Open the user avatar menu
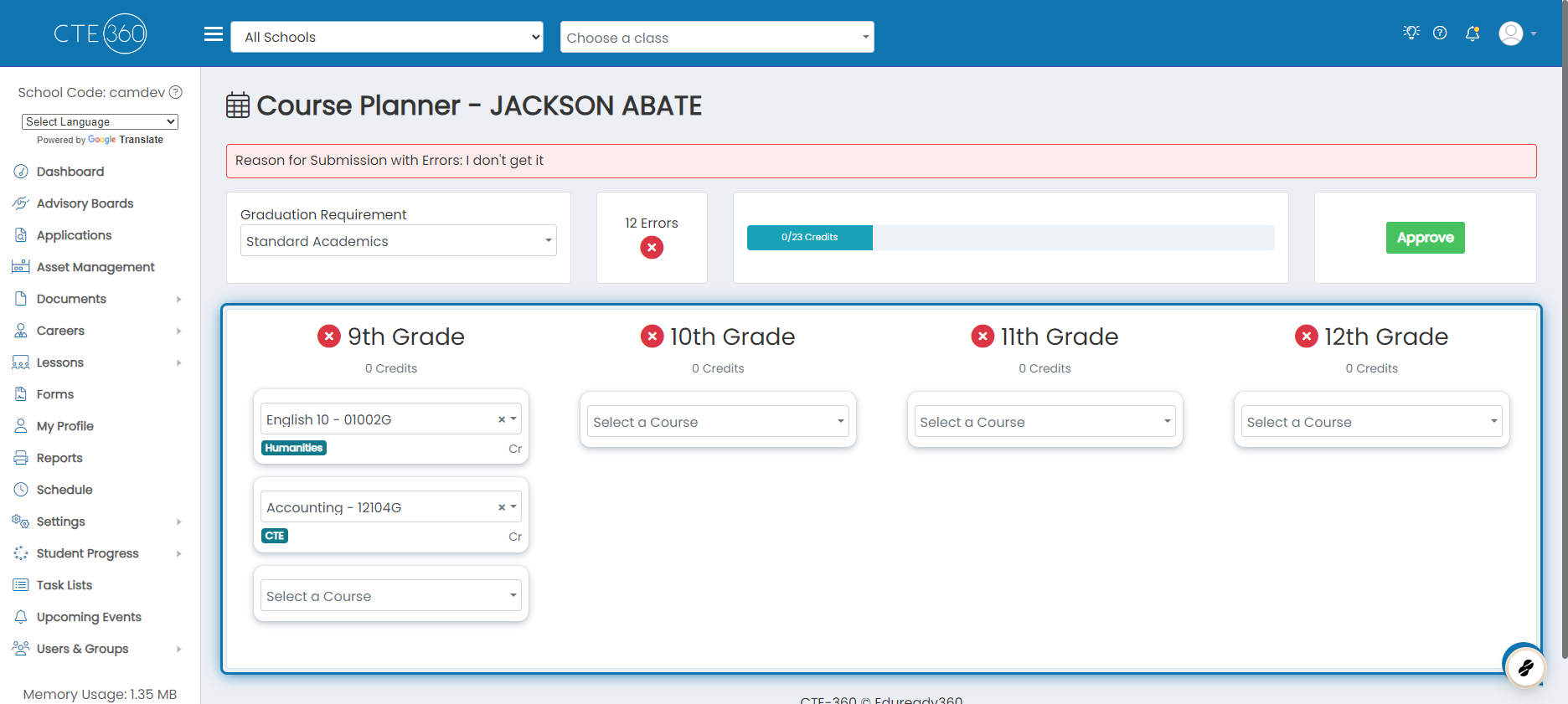The width and height of the screenshot is (1568, 704). coord(1517,33)
